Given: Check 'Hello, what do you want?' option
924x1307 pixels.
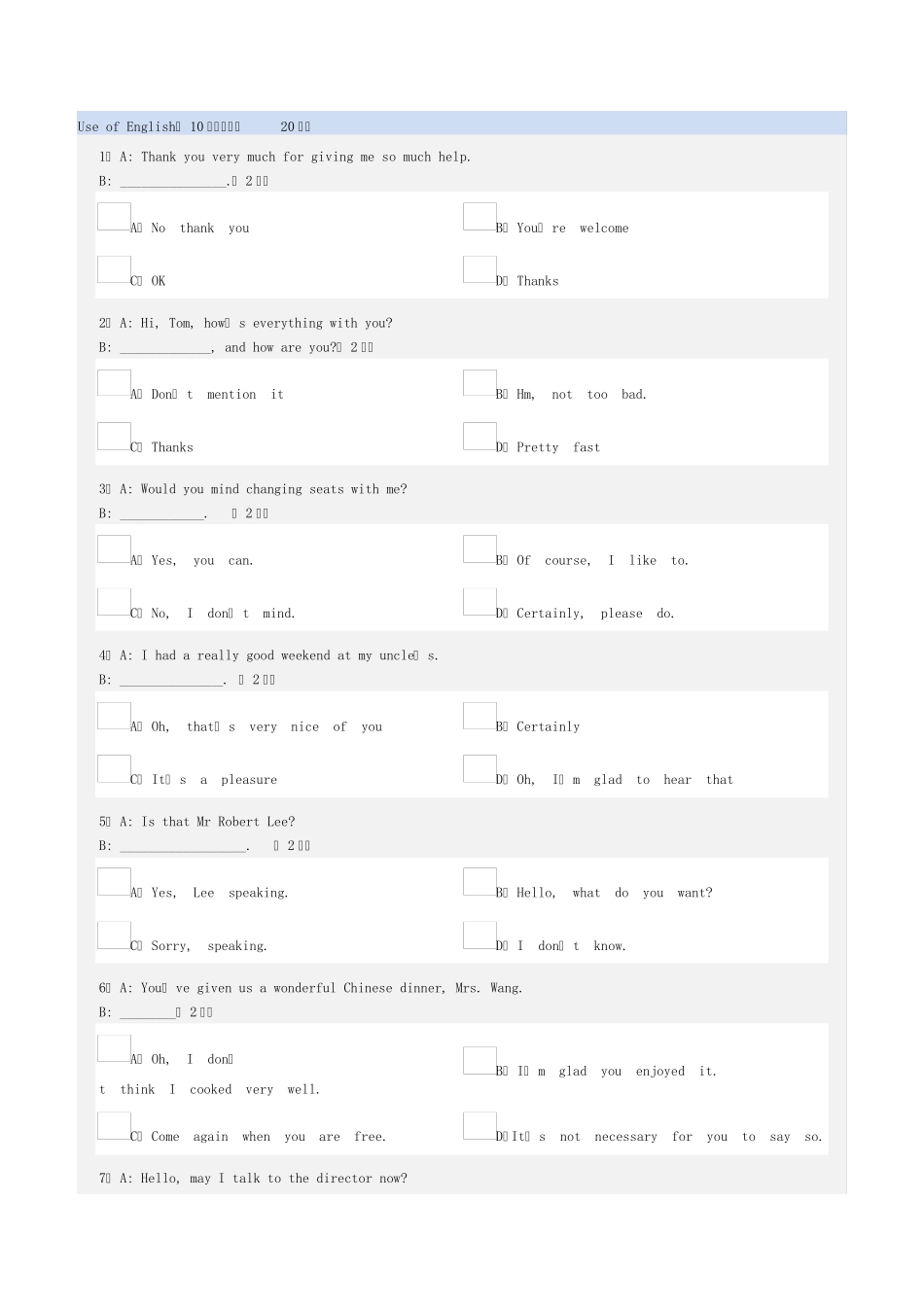Looking at the screenshot, I should (x=480, y=882).
